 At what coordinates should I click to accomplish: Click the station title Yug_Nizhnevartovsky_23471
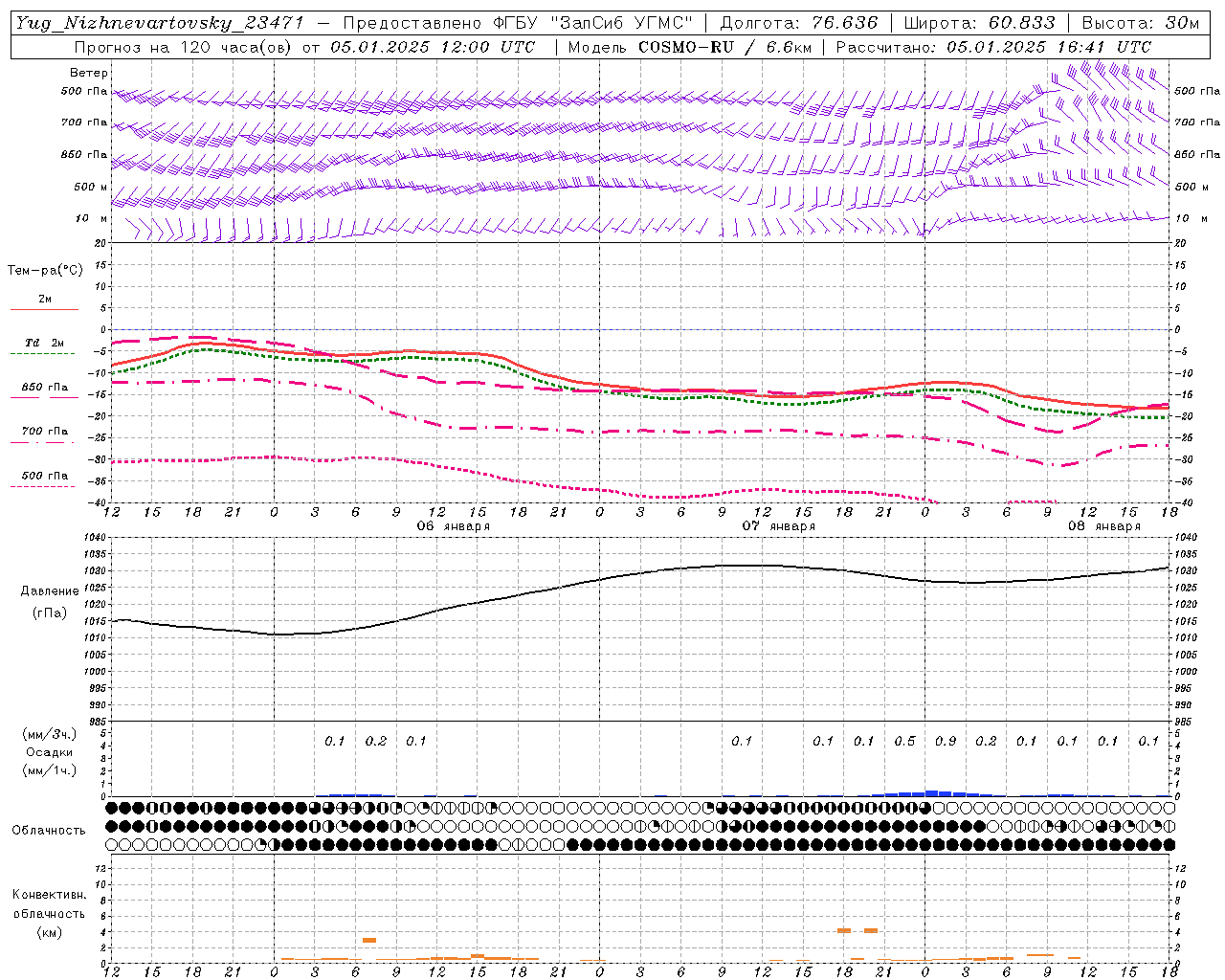coord(159,23)
